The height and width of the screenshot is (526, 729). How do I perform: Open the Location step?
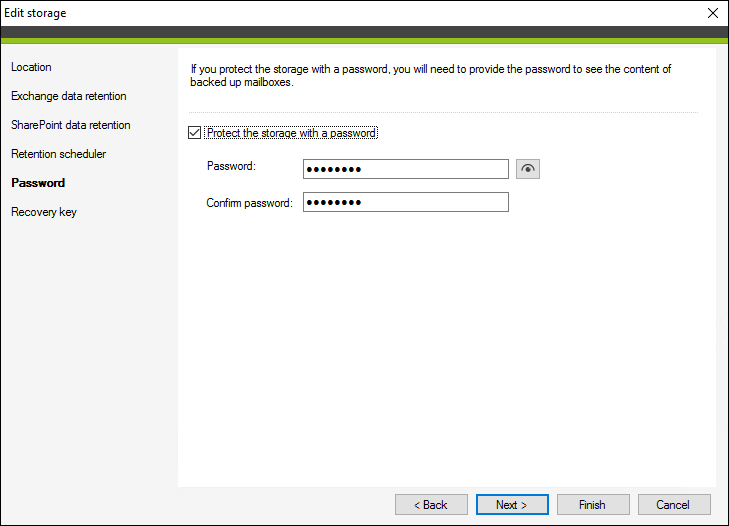(31, 67)
